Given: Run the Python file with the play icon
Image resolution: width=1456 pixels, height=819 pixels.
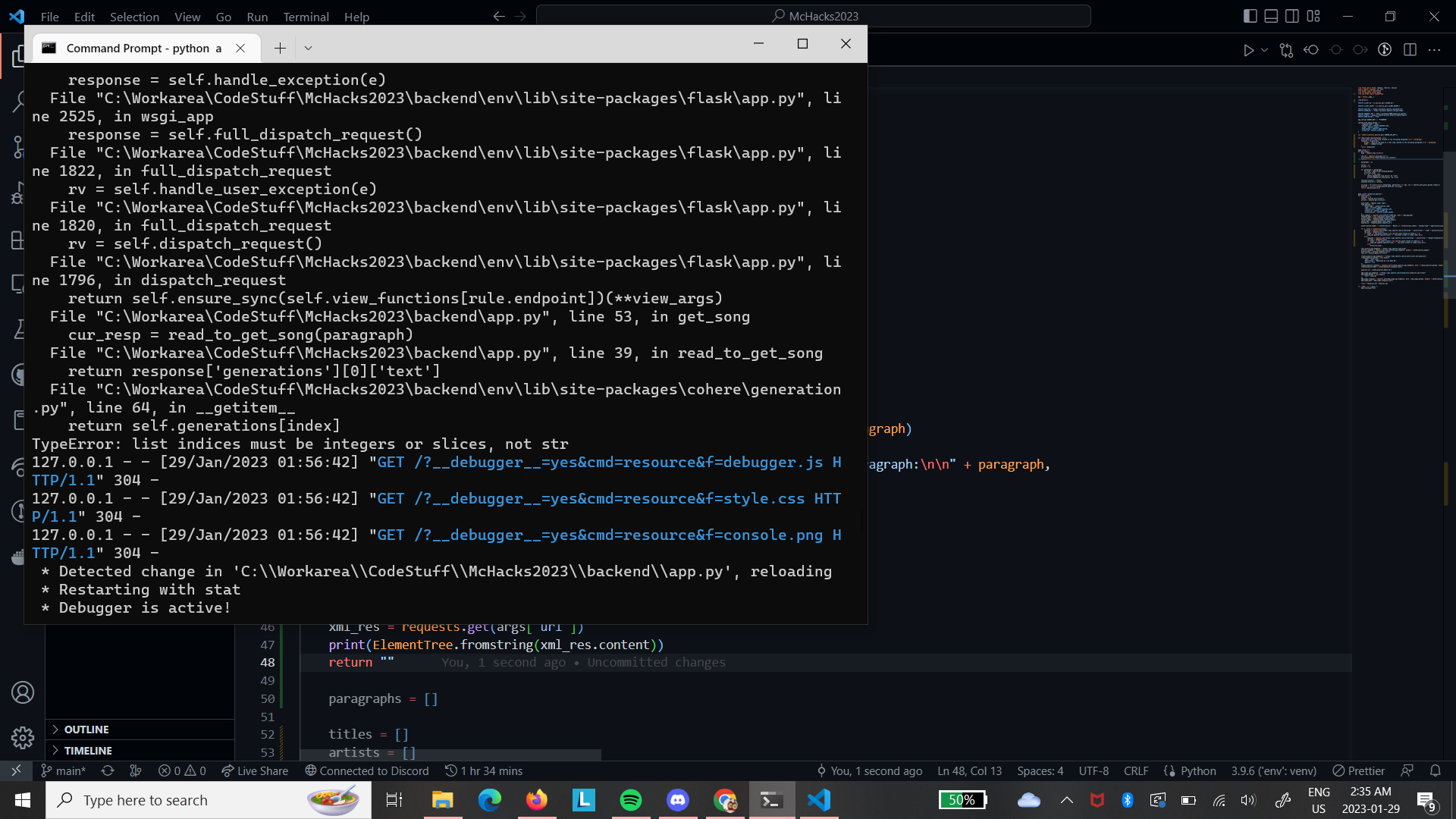Looking at the screenshot, I should pos(1247,50).
